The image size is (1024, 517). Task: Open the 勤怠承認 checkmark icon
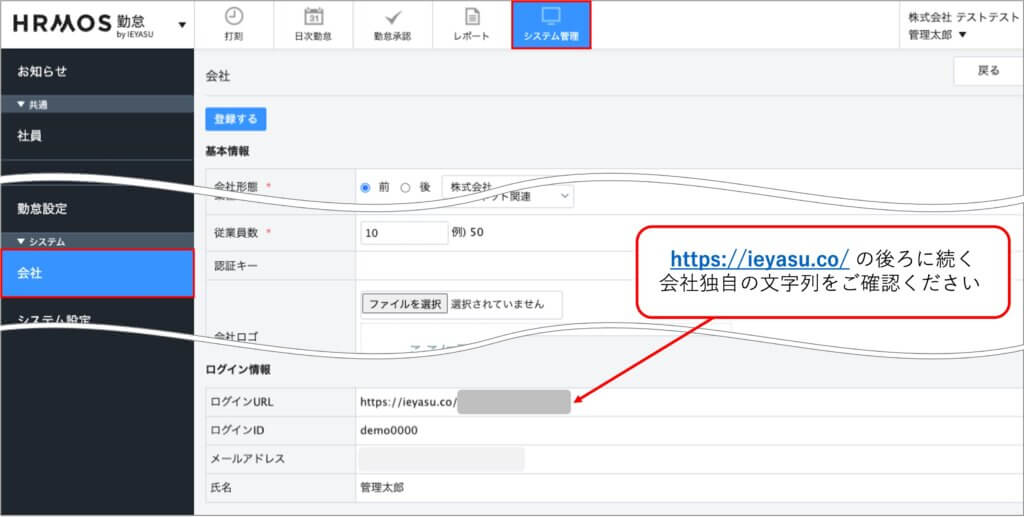pyautogui.click(x=393, y=17)
